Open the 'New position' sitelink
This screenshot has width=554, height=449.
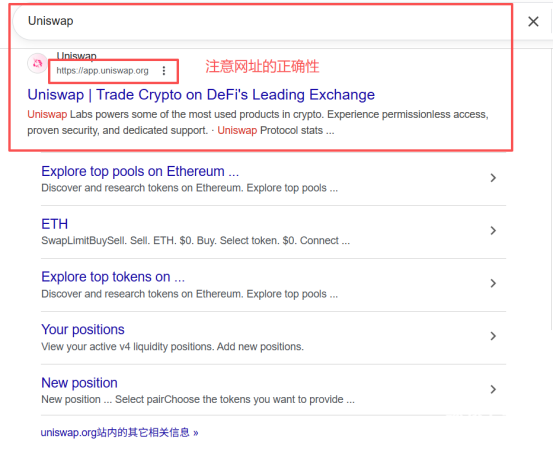pyautogui.click(x=79, y=383)
